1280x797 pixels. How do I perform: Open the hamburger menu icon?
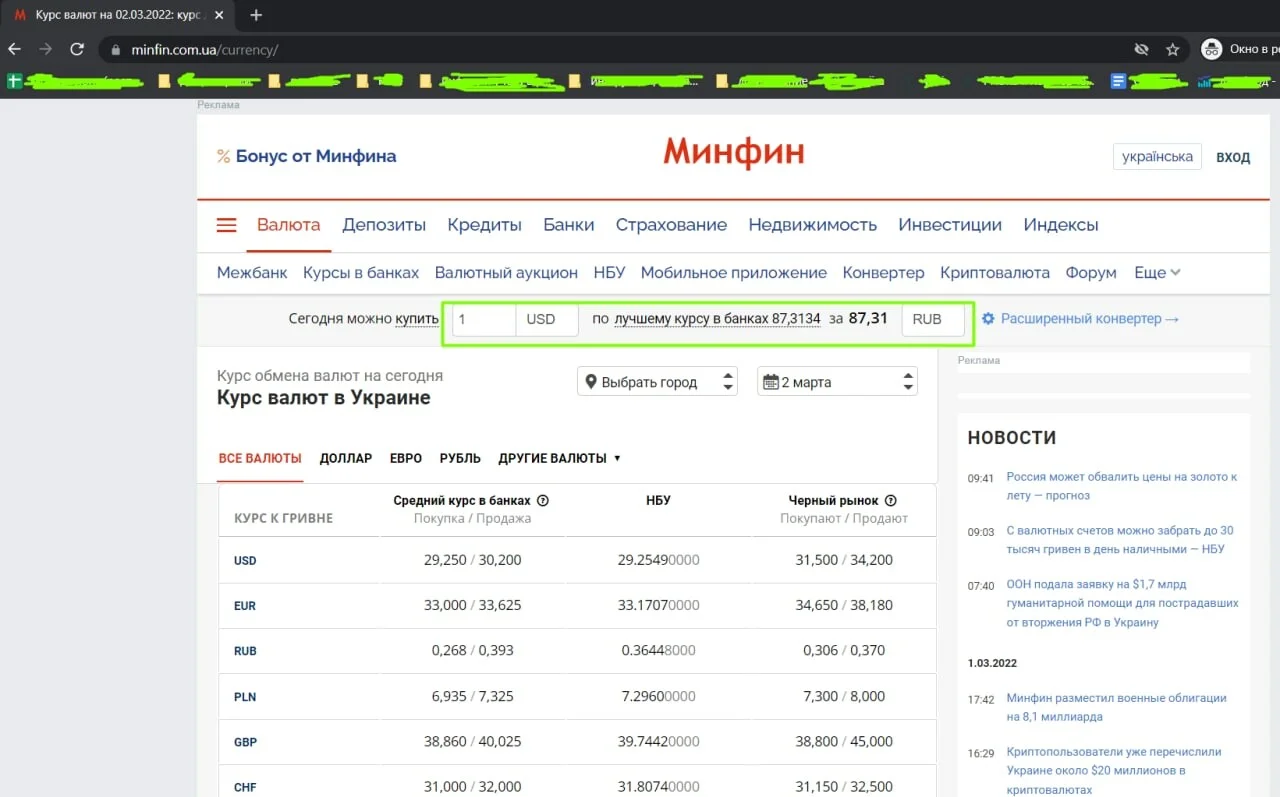[x=227, y=225]
